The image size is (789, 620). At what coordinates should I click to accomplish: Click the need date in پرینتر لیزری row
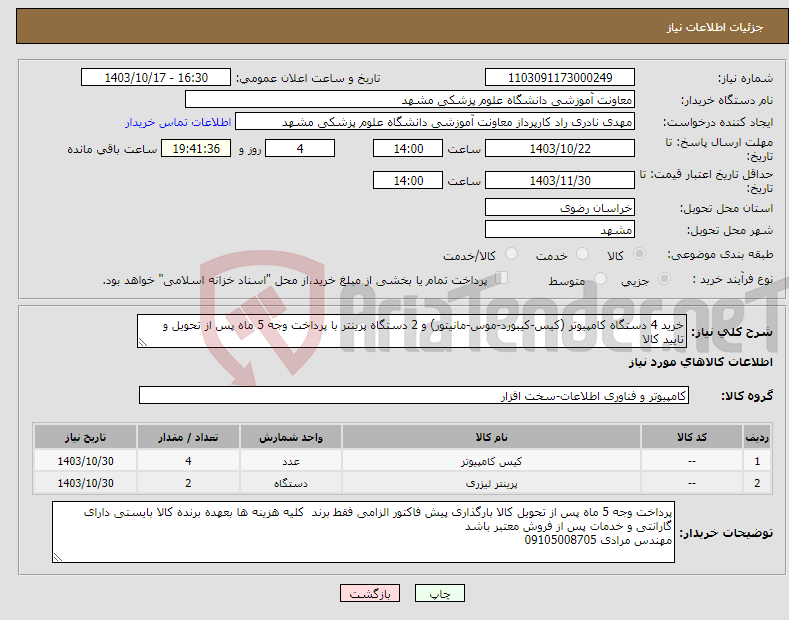[x=86, y=483]
